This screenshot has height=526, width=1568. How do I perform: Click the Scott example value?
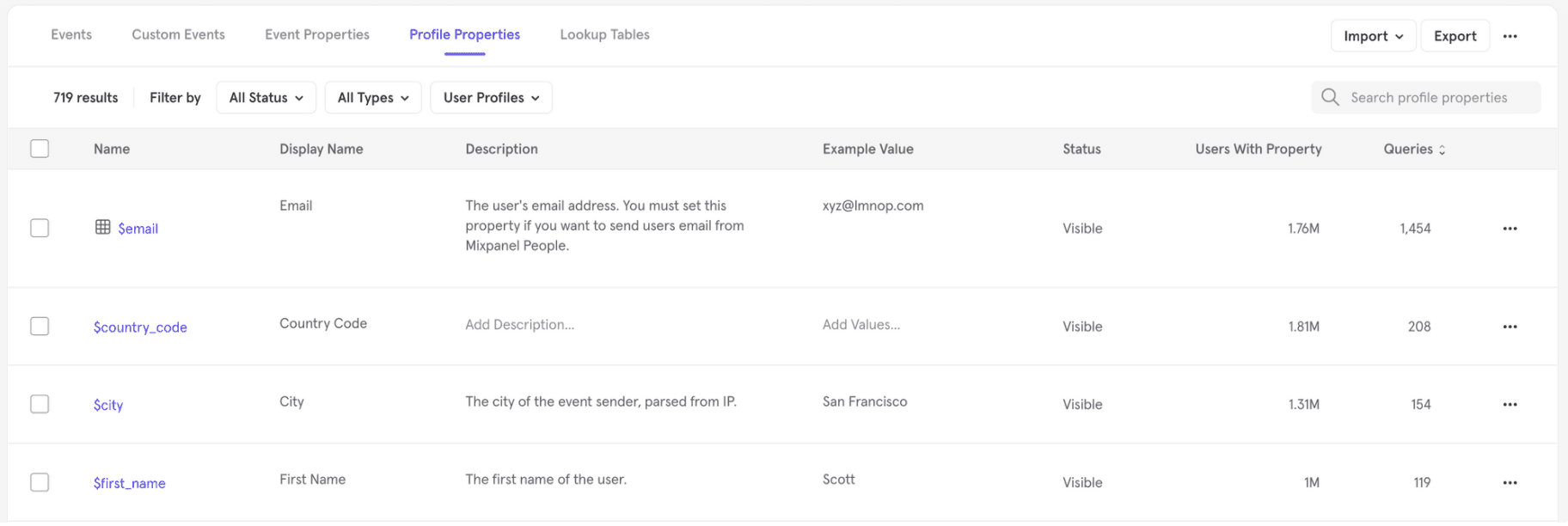(x=838, y=480)
